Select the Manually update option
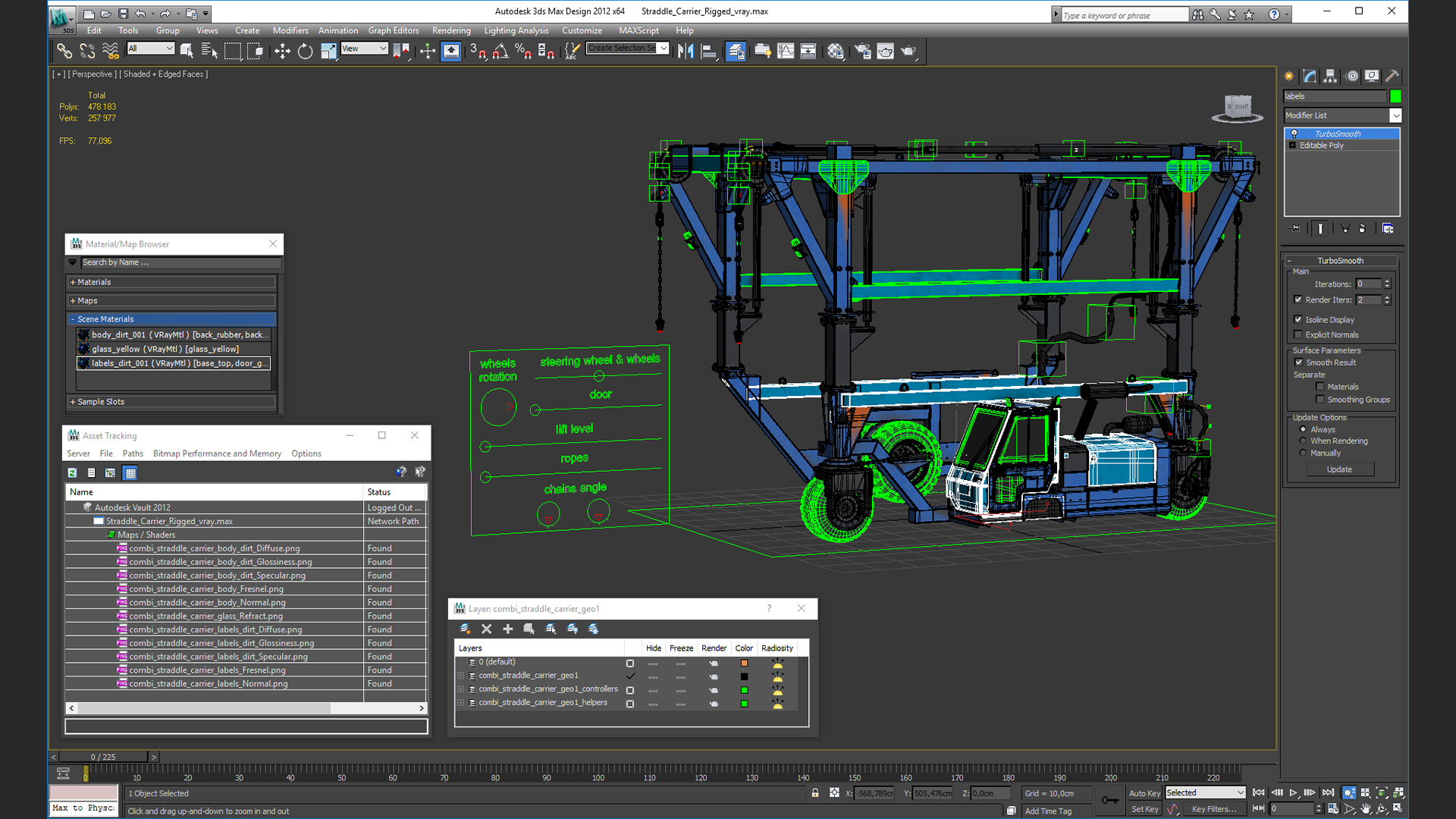This screenshot has height=819, width=1456. 1304,453
